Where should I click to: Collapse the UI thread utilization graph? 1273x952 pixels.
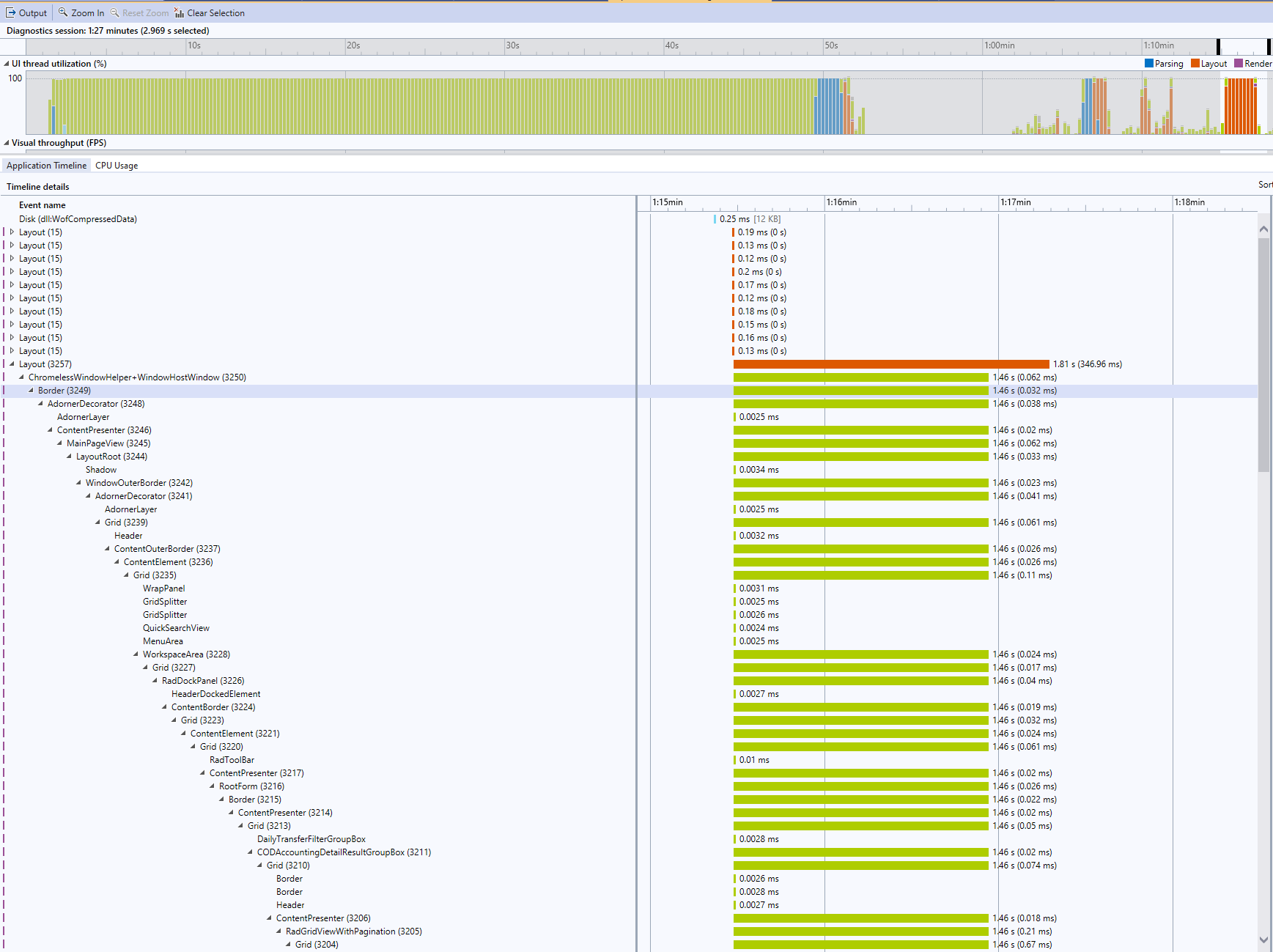coord(7,64)
